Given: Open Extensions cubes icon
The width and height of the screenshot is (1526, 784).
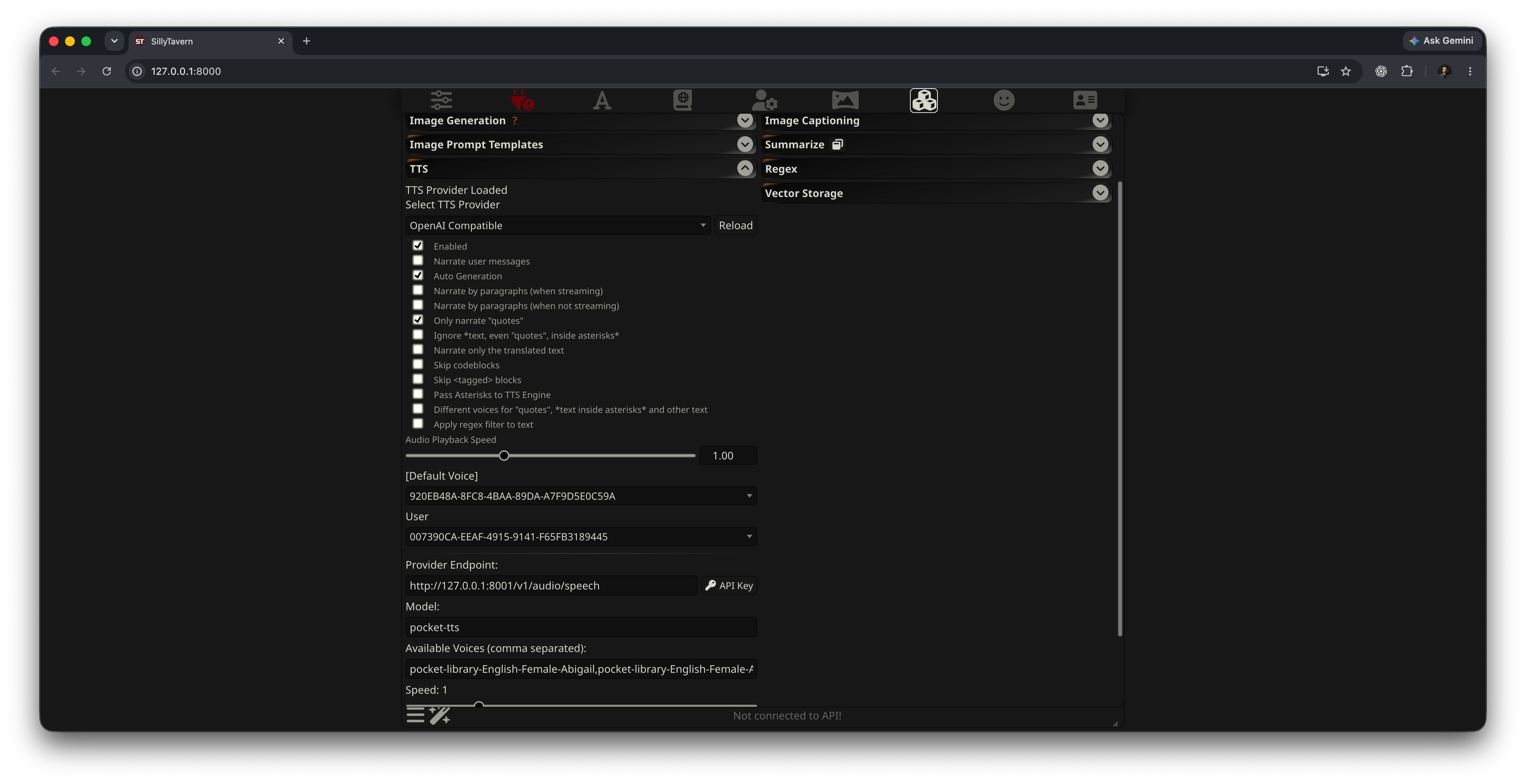Looking at the screenshot, I should point(924,100).
